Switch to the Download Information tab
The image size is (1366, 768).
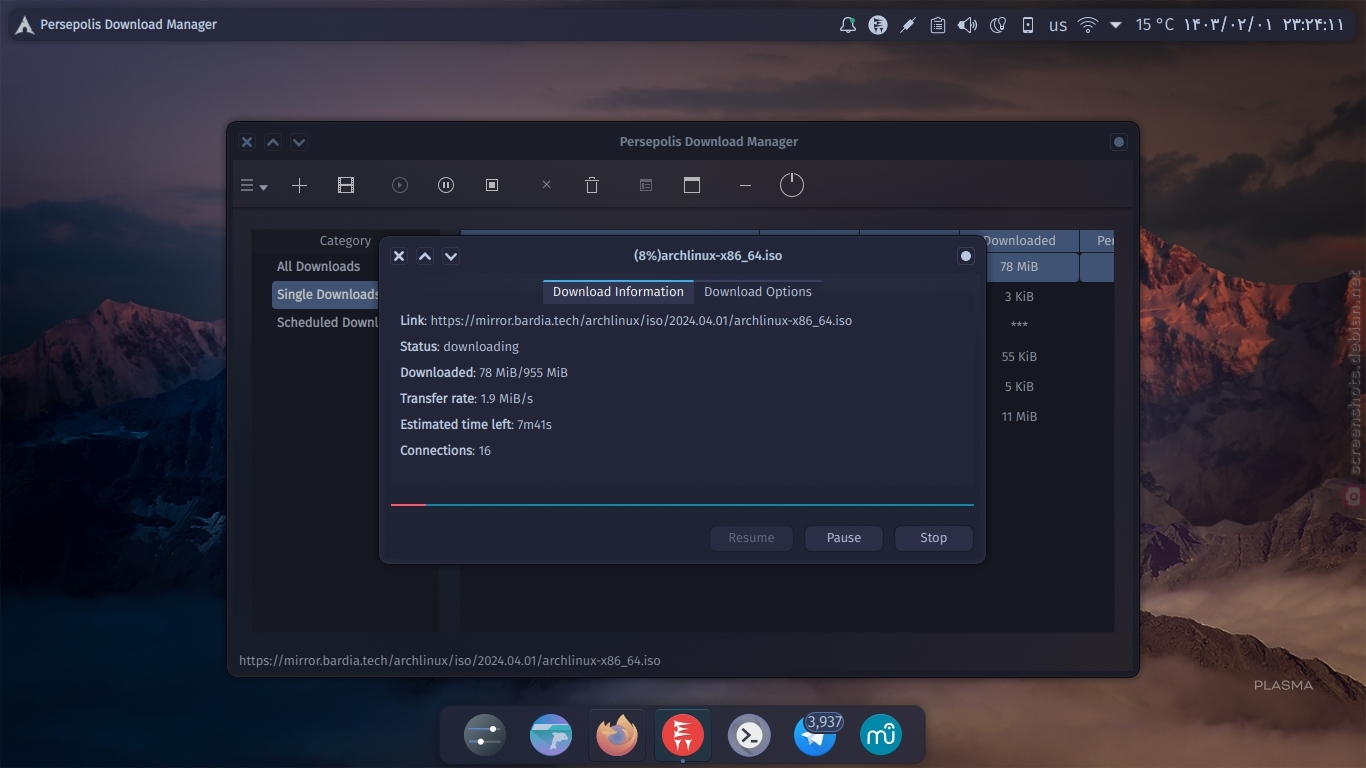click(x=618, y=292)
